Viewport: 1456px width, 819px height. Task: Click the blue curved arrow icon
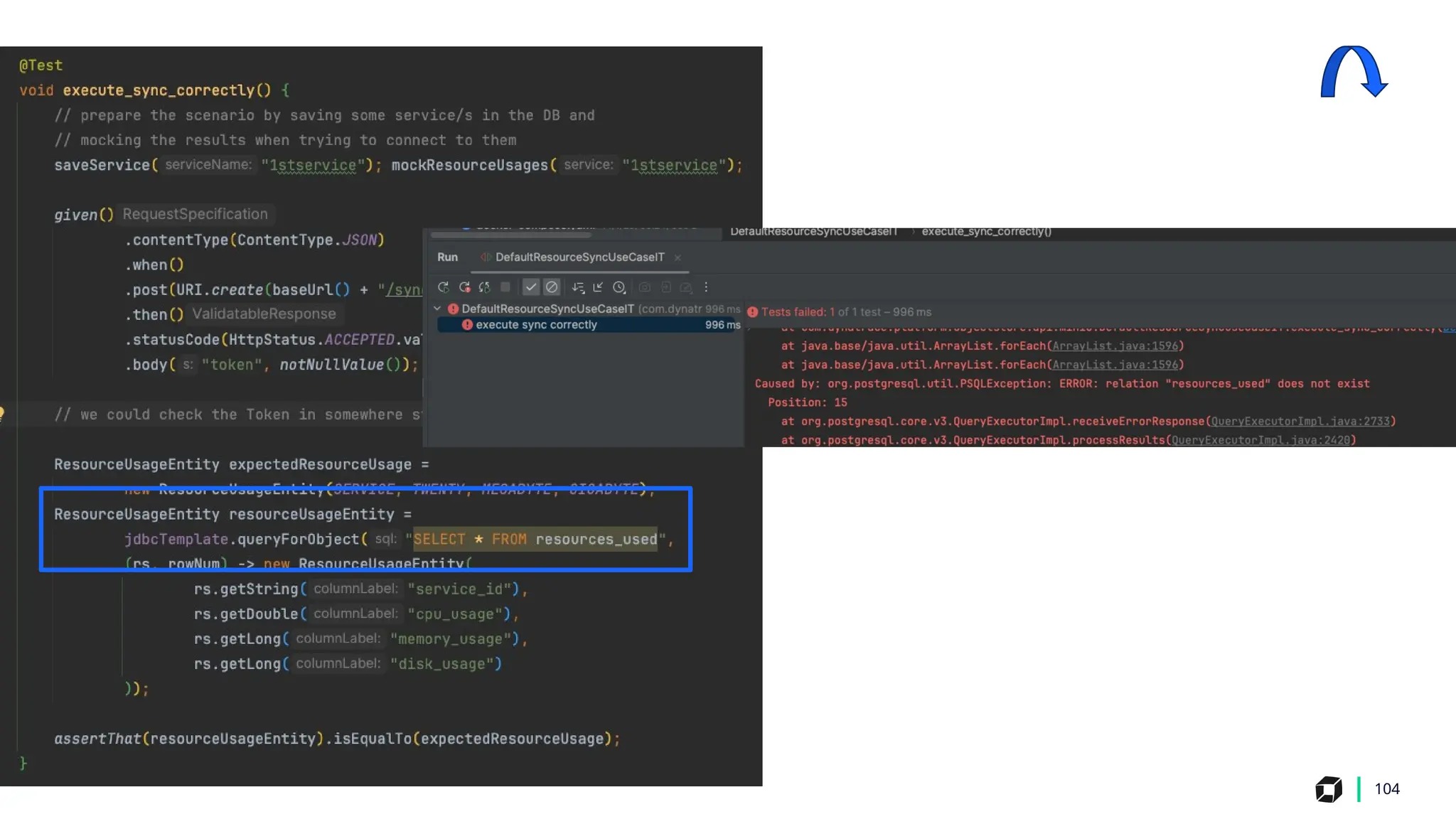click(1353, 73)
